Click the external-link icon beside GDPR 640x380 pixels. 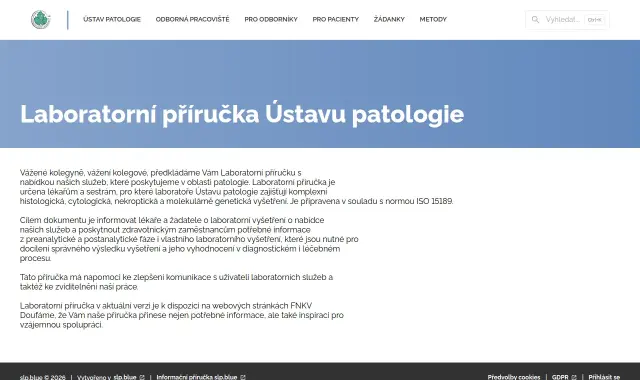[x=573, y=377]
